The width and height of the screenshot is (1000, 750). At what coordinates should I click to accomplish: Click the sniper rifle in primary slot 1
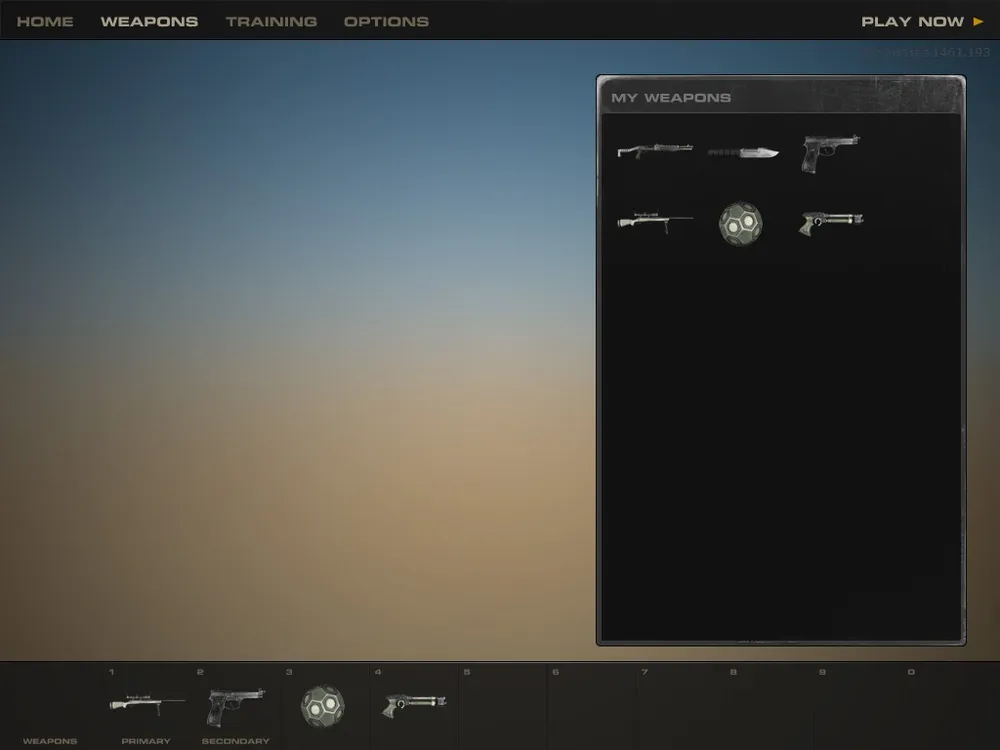coord(146,704)
